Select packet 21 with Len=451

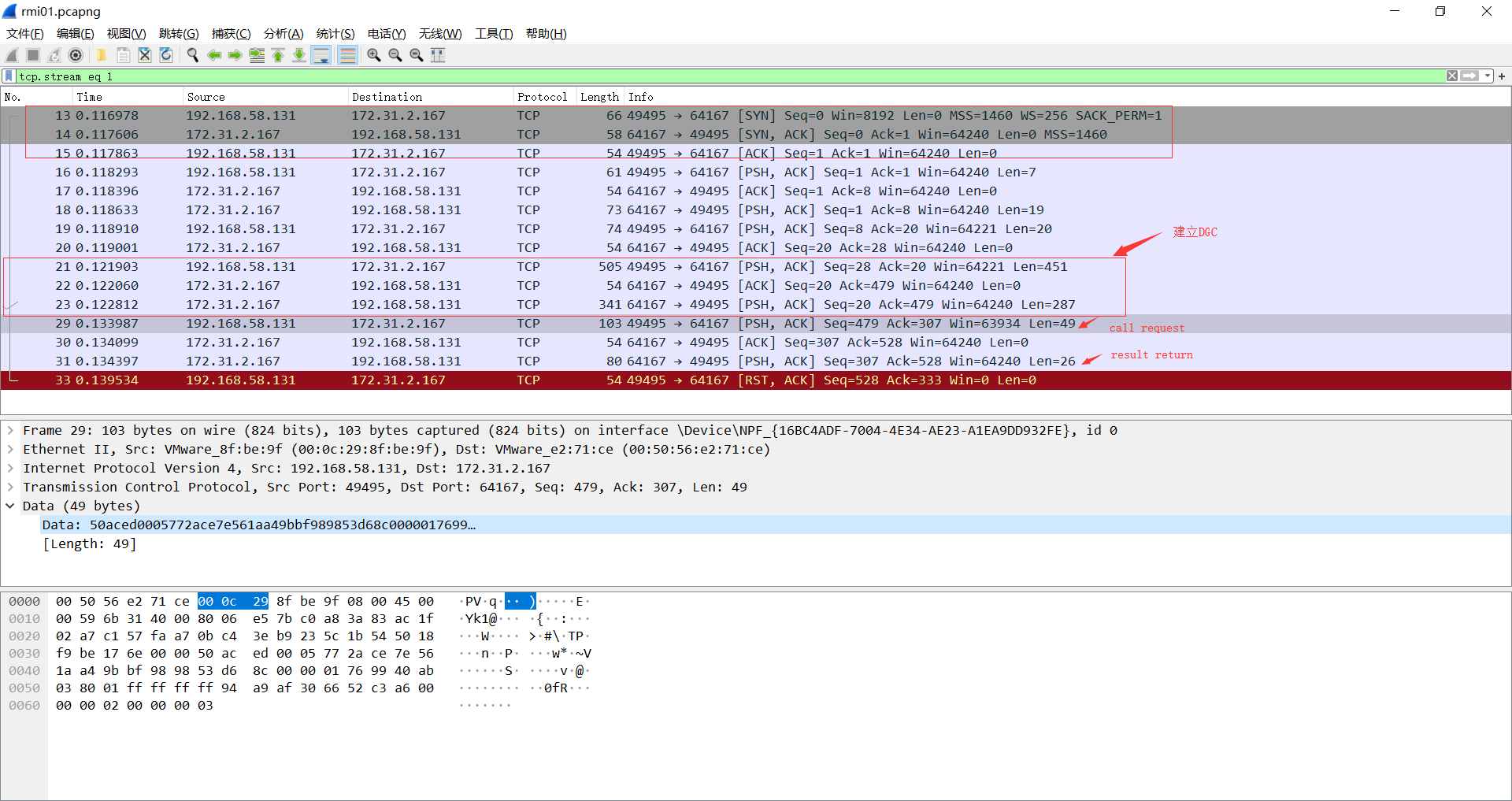(x=756, y=267)
